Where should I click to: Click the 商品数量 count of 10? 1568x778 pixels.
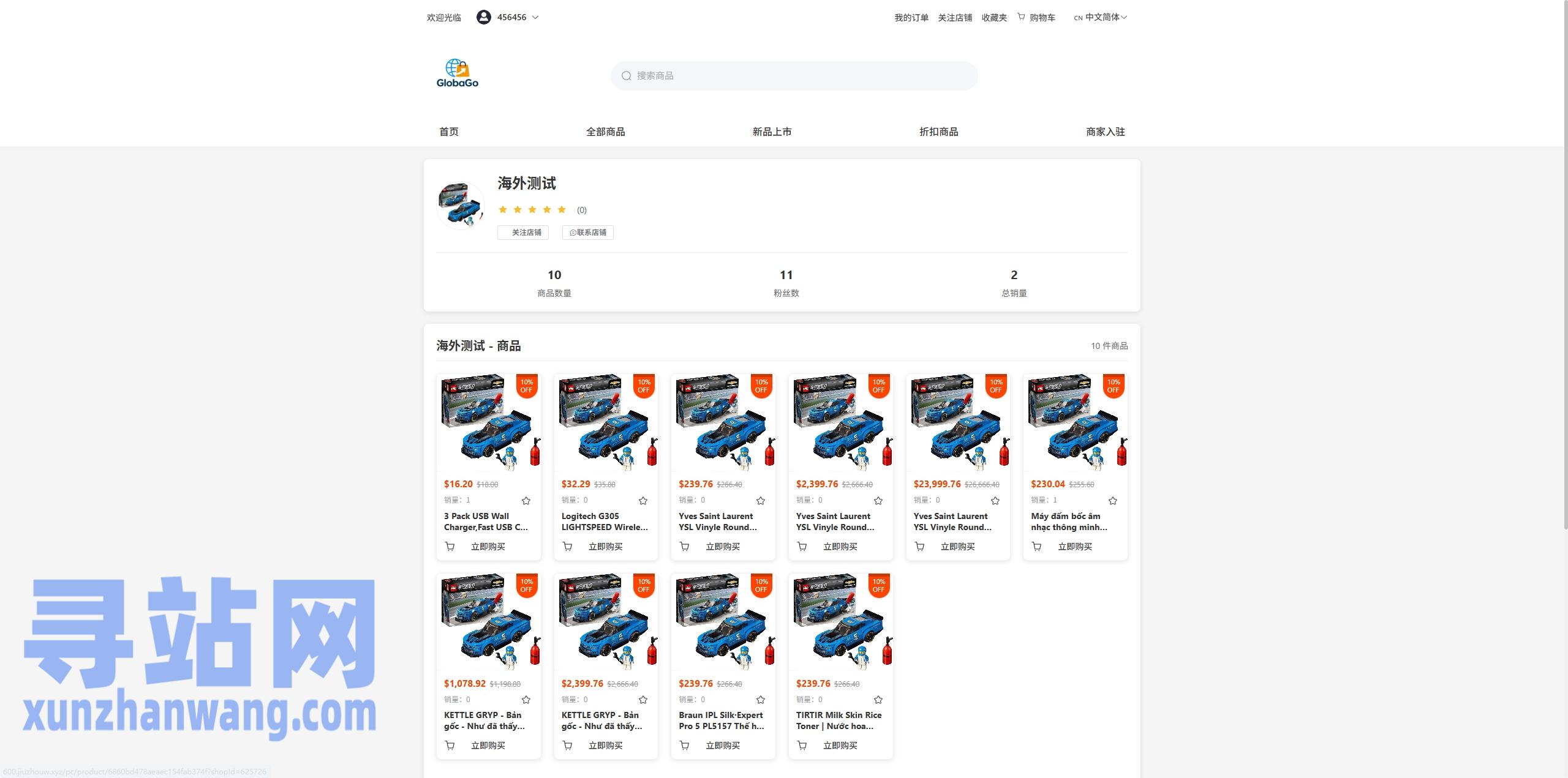(x=554, y=275)
